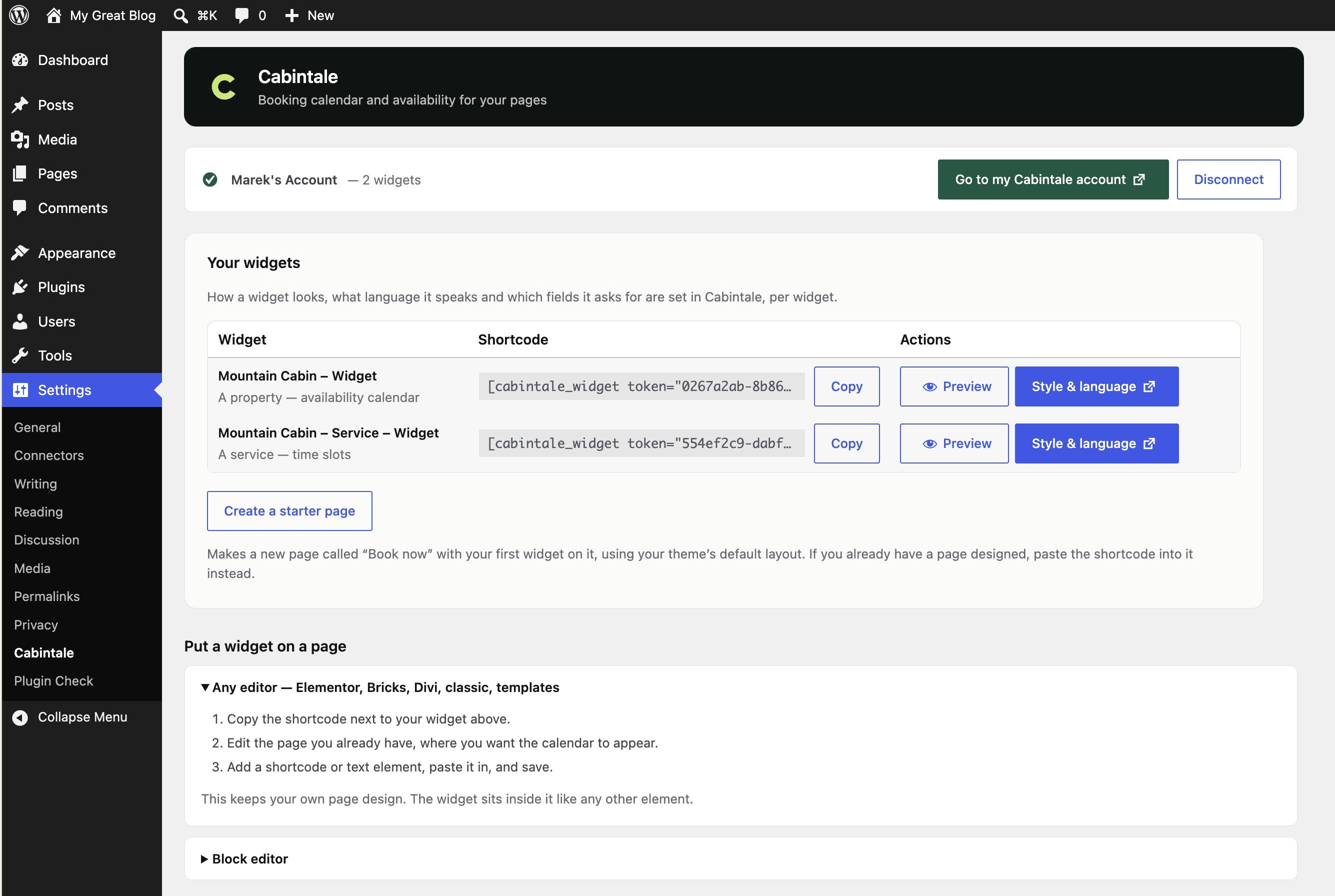Go to Writing settings

coord(35,484)
